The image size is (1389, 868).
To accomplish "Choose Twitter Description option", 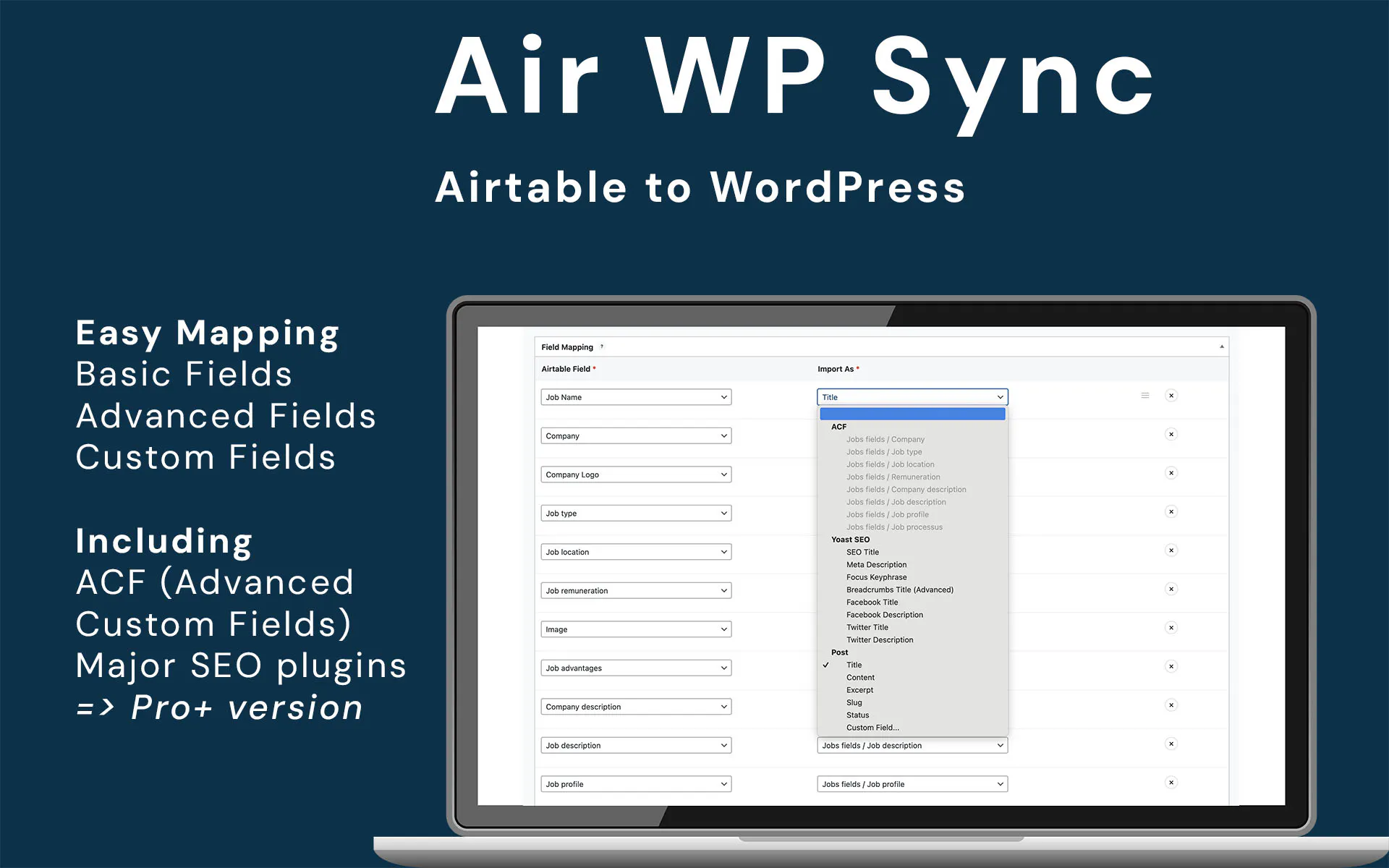I will point(880,640).
